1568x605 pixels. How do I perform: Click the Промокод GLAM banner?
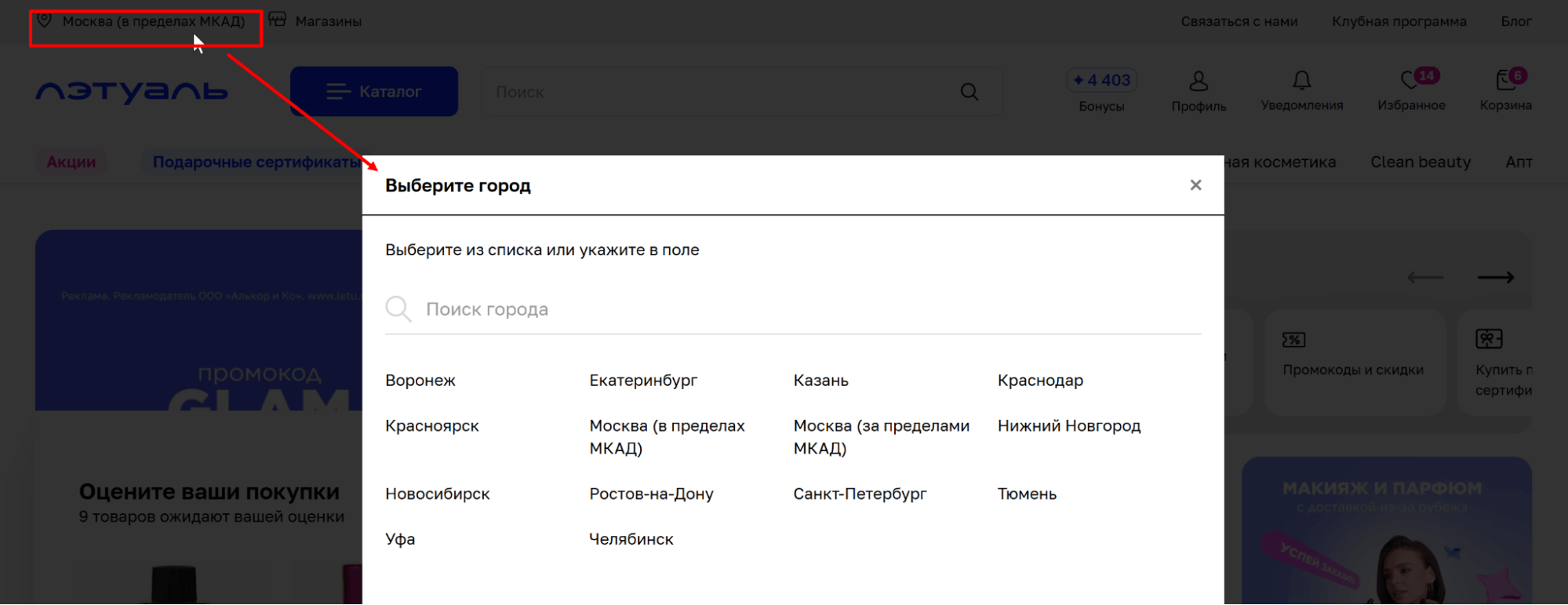198,320
